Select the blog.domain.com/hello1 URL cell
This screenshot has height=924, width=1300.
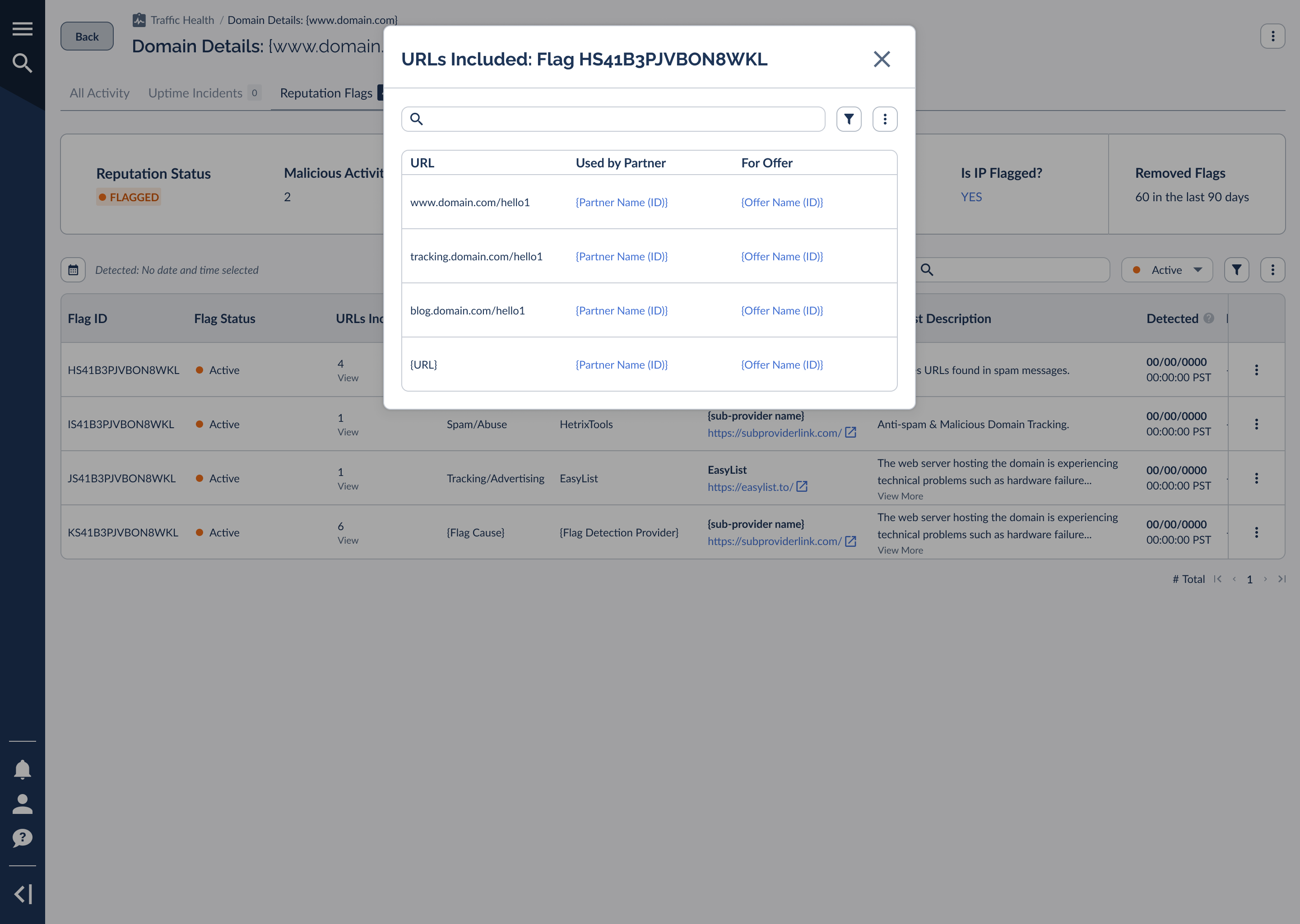(x=467, y=310)
